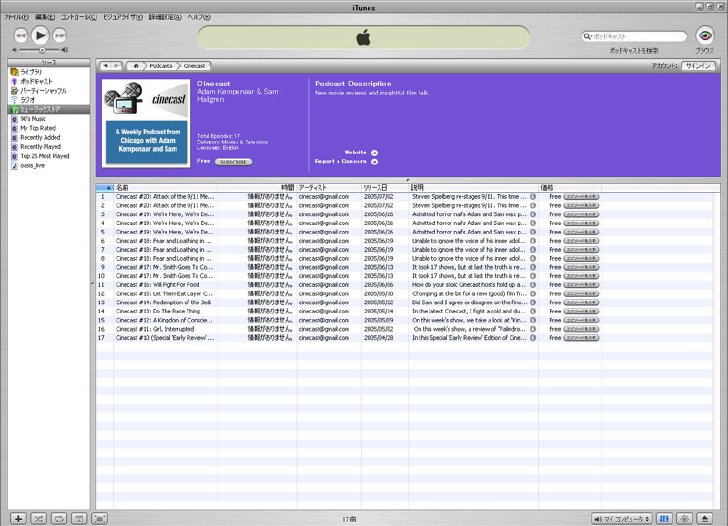Select ライブラリ in the source list
This screenshot has height=526, width=728.
pyautogui.click(x=49, y=72)
